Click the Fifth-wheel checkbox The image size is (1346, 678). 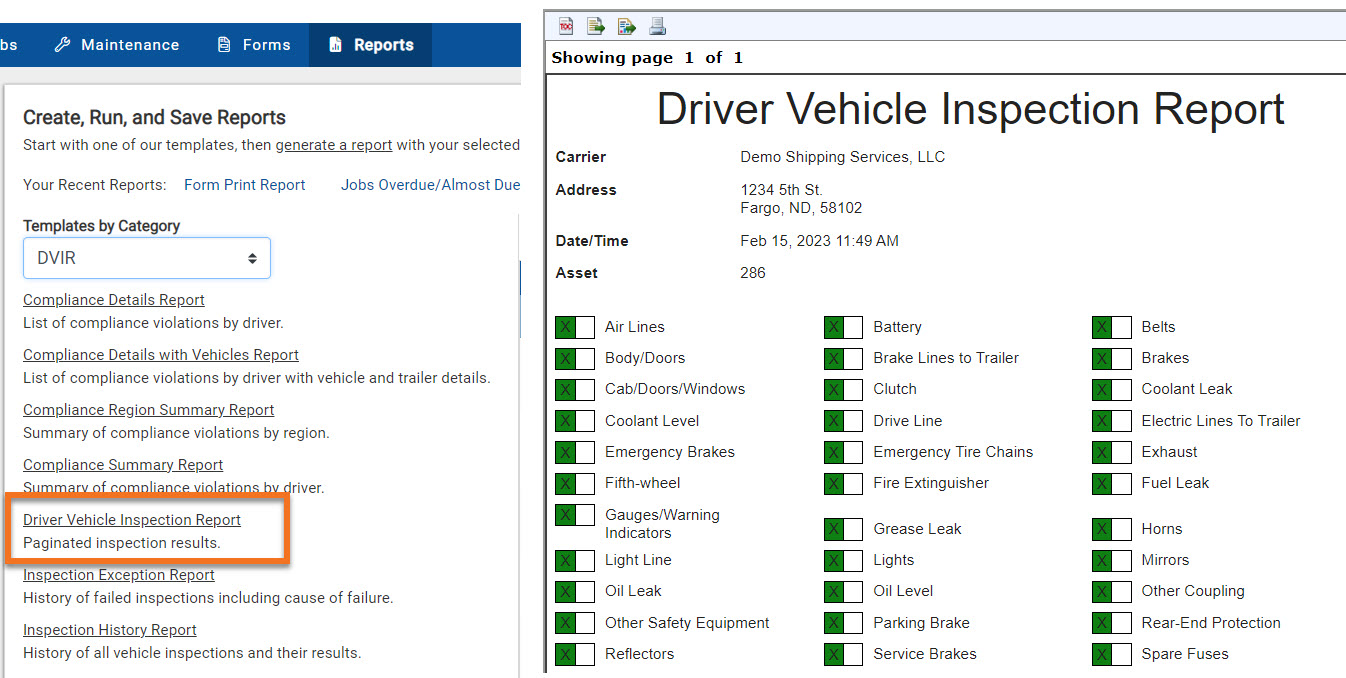click(x=575, y=483)
